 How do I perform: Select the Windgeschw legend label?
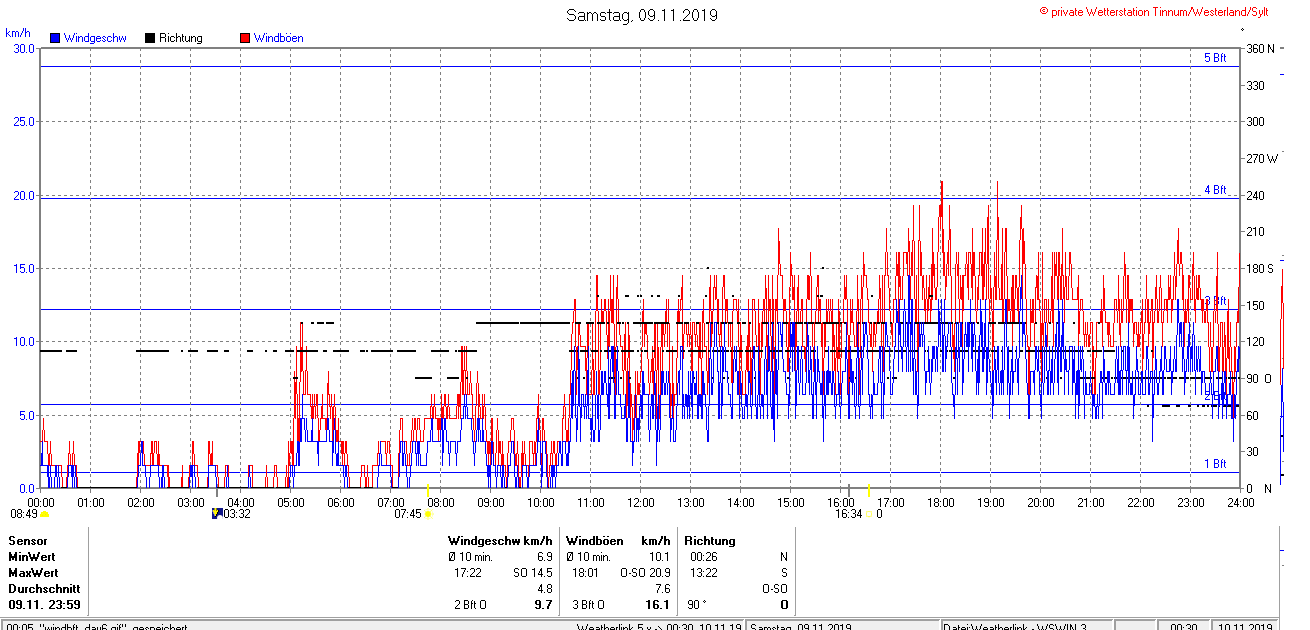click(x=95, y=38)
